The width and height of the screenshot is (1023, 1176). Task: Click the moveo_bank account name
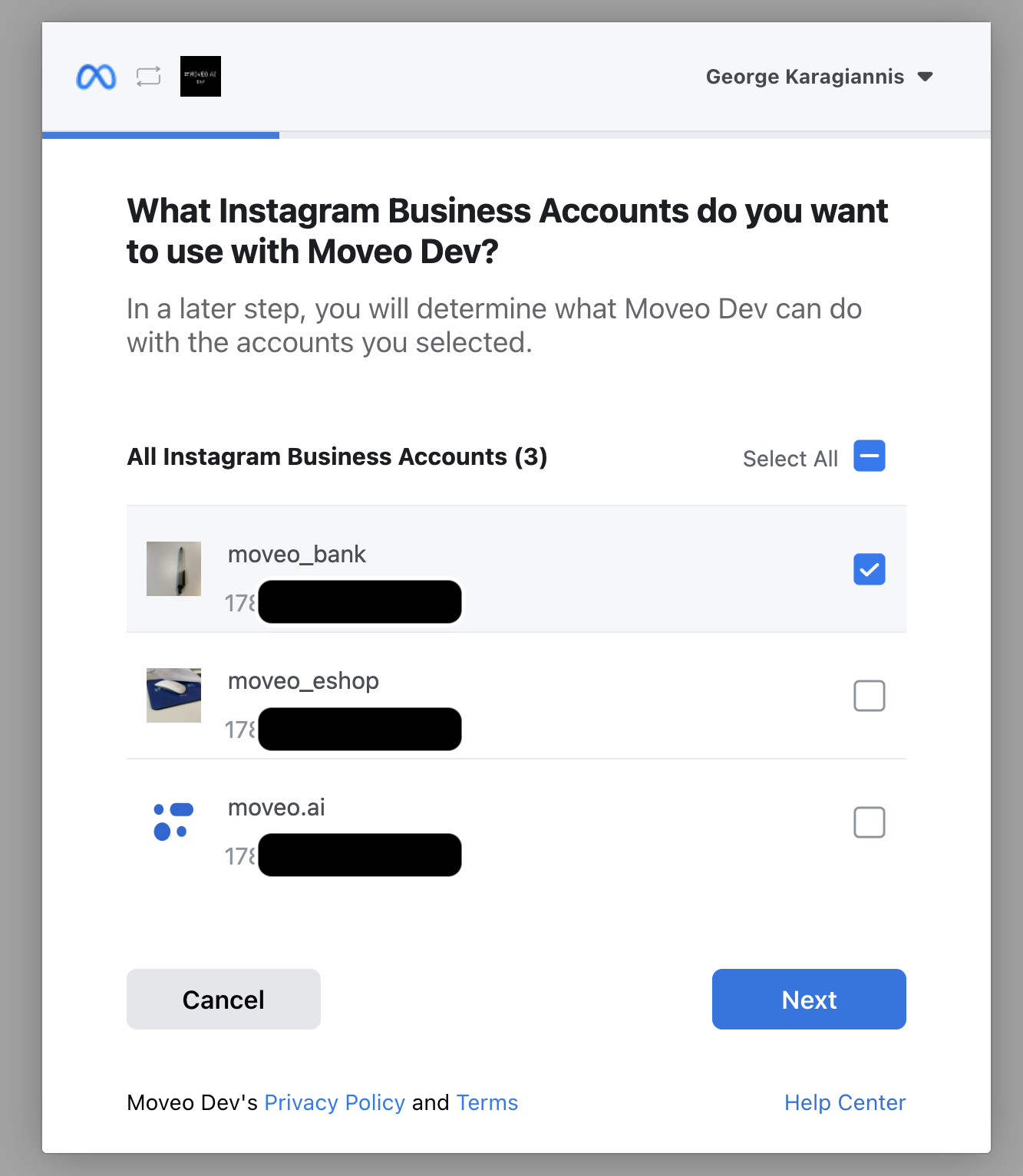coord(297,554)
